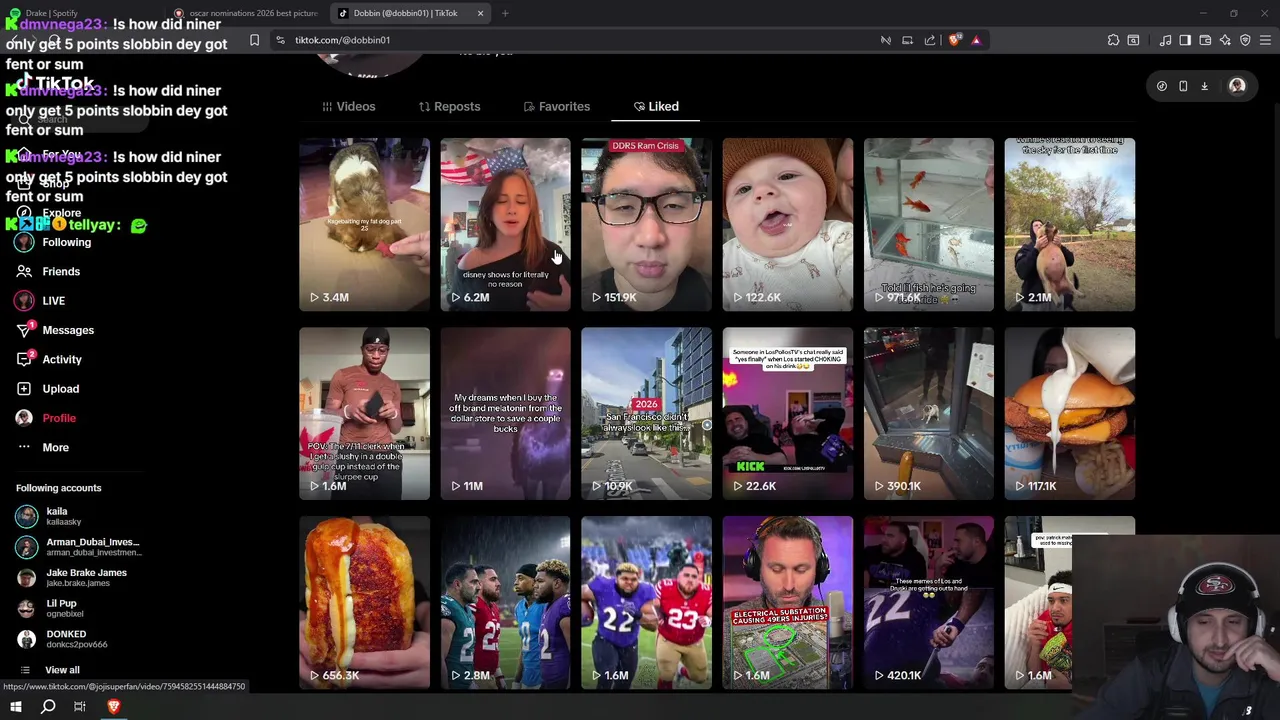Viewport: 1280px width, 720px height.
Task: Click the Brave Rewards triangle icon
Action: [976, 40]
